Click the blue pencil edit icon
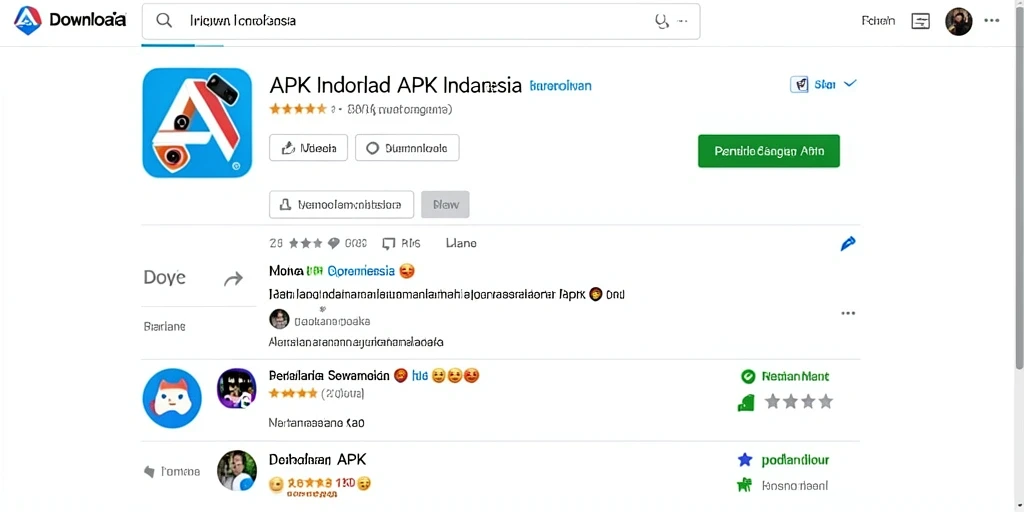The width and height of the screenshot is (1024, 512). (848, 244)
